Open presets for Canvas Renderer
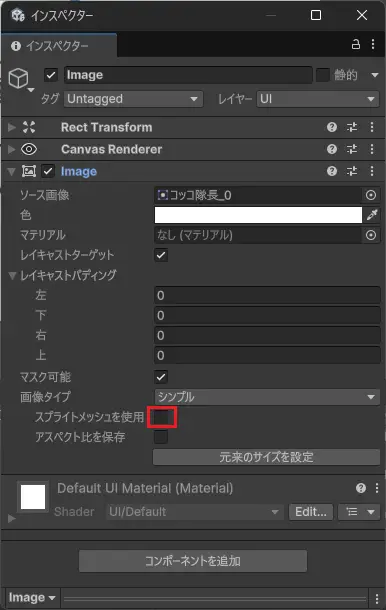 point(352,149)
